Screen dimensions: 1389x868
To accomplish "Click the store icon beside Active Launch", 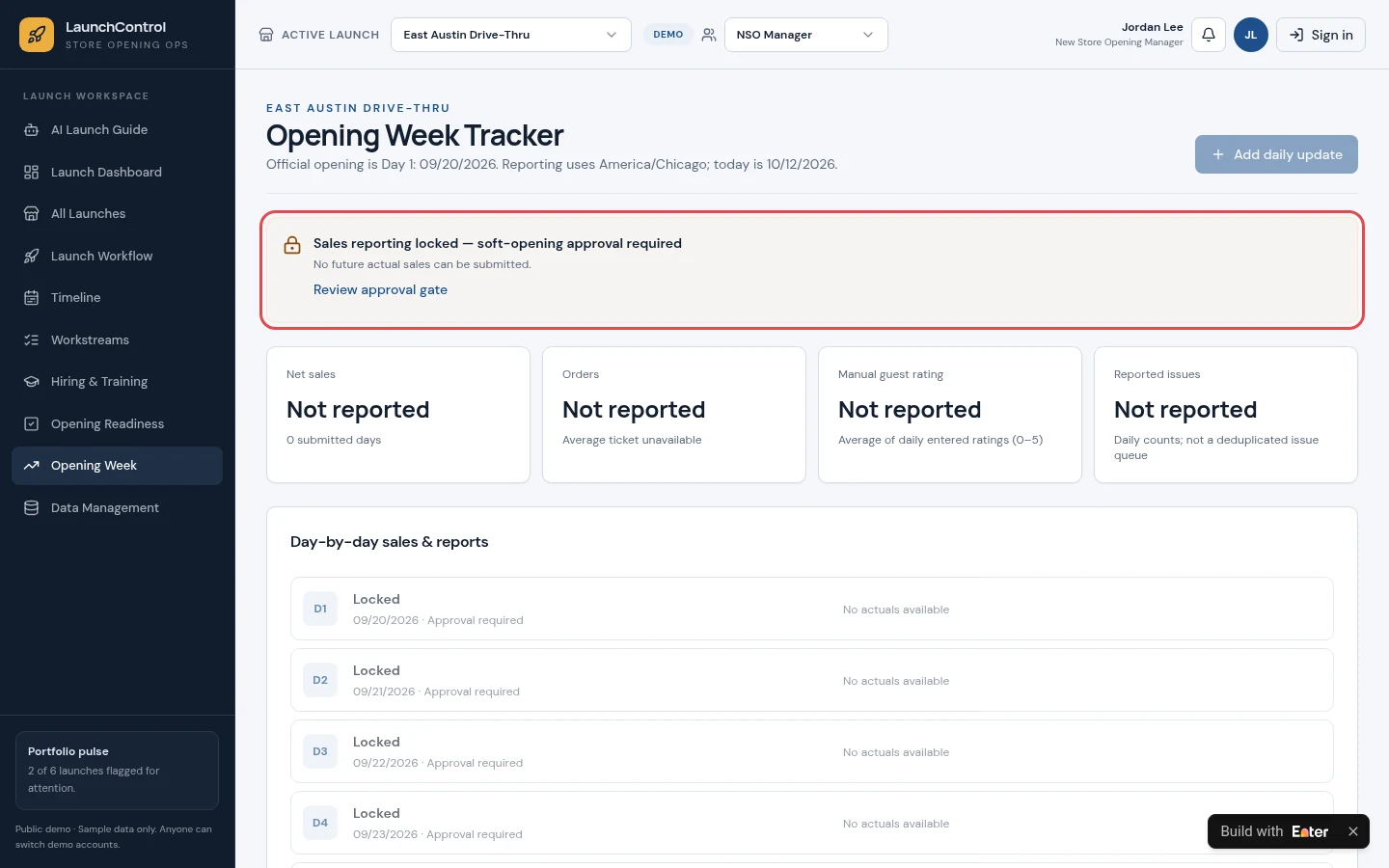I will coord(266,35).
